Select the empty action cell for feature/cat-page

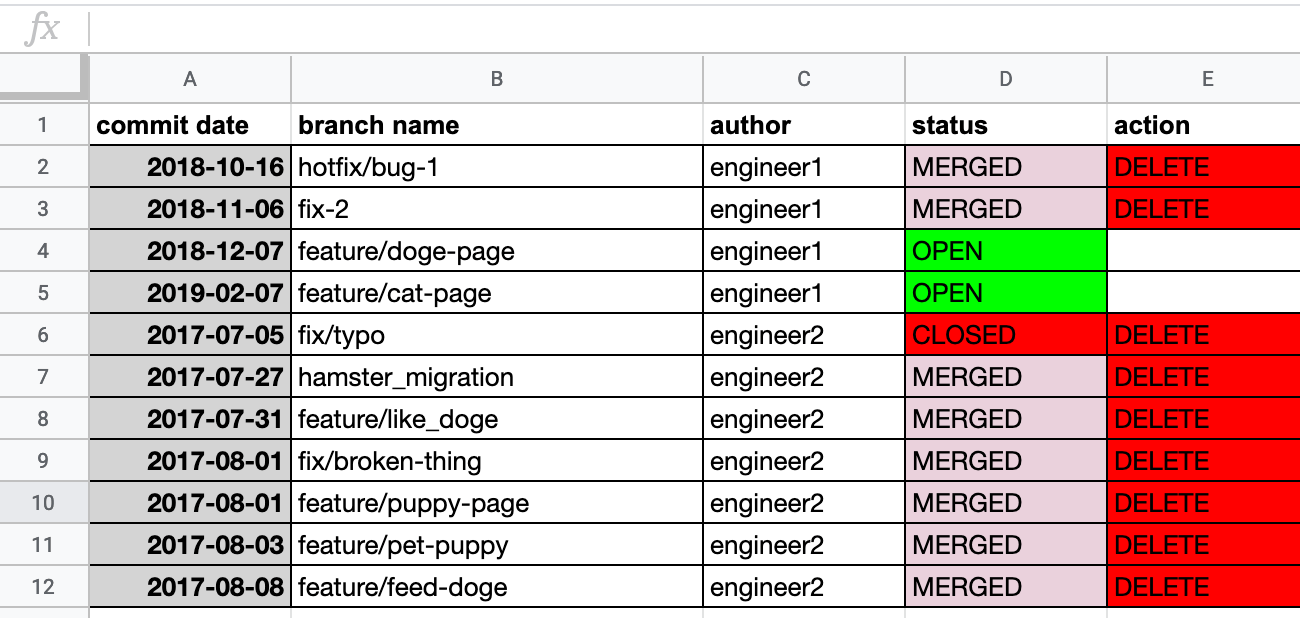(1204, 293)
